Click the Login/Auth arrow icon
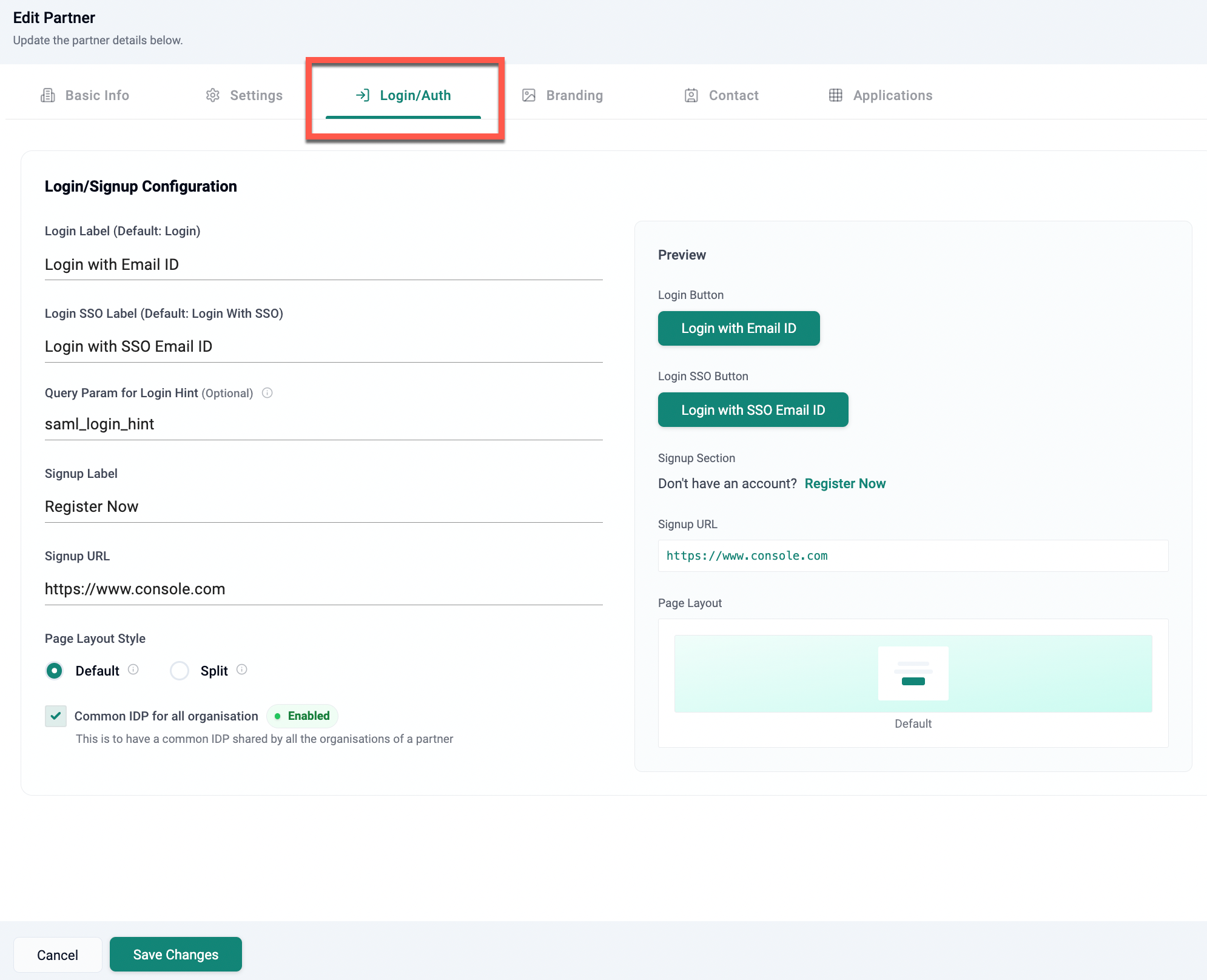 coord(363,95)
